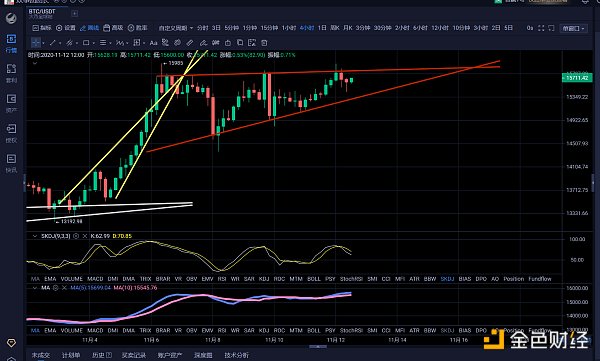The image size is (600, 361).
Task: Open the 自定义周期 custom period dropdown
Action: (176, 28)
